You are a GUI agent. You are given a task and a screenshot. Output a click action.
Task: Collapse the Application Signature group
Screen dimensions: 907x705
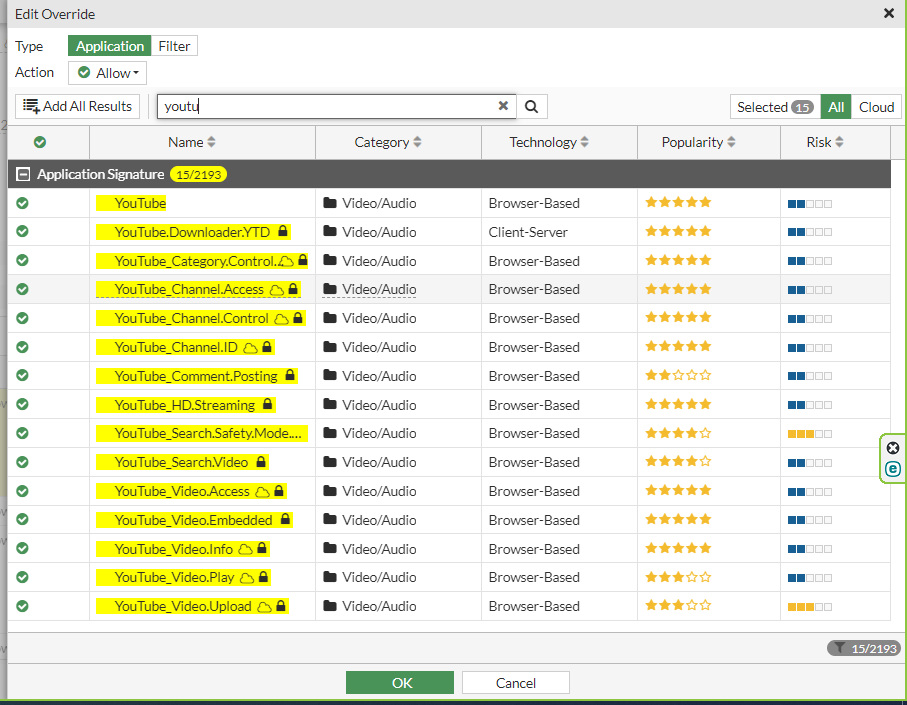tap(23, 174)
